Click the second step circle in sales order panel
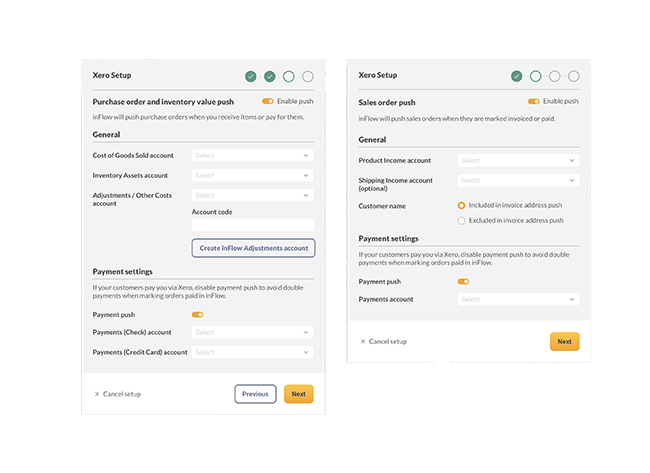This screenshot has width=650, height=473. click(x=536, y=76)
